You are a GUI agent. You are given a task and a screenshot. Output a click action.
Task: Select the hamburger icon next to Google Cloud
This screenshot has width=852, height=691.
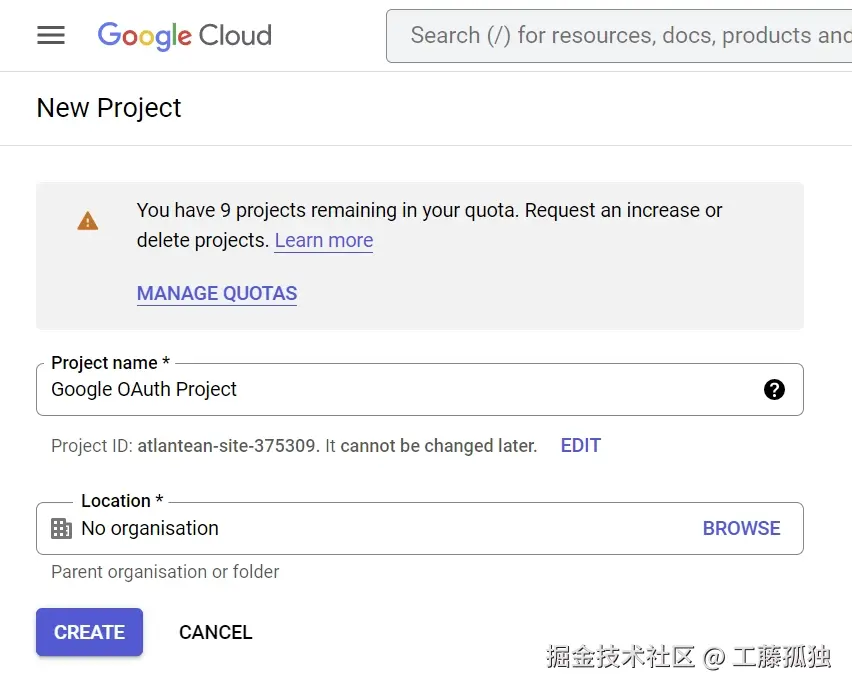tap(50, 35)
